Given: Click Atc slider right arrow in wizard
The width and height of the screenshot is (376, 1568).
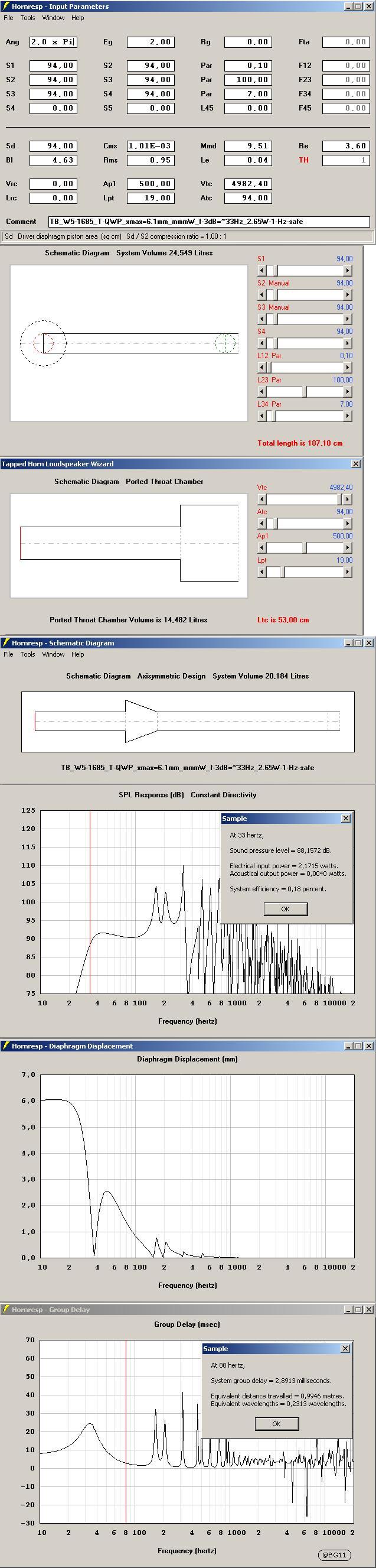Looking at the screenshot, I should click(348, 524).
